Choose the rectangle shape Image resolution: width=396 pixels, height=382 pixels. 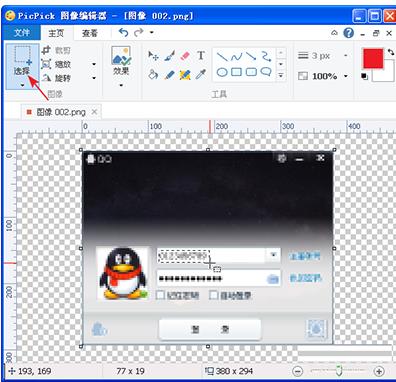coord(236,72)
